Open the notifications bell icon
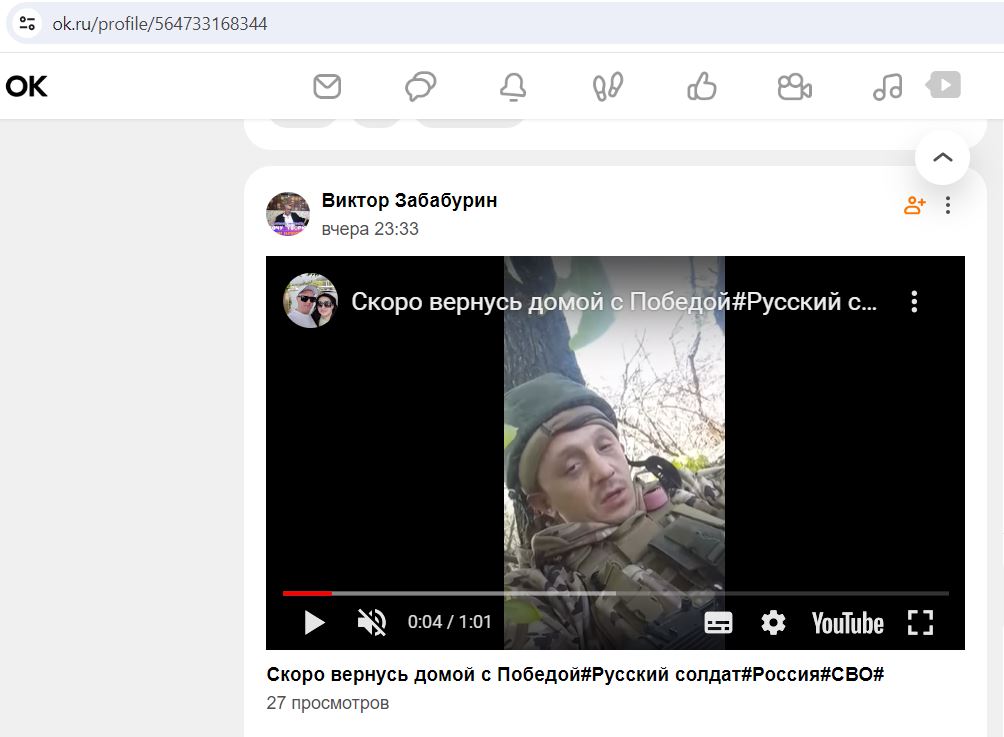 [513, 86]
